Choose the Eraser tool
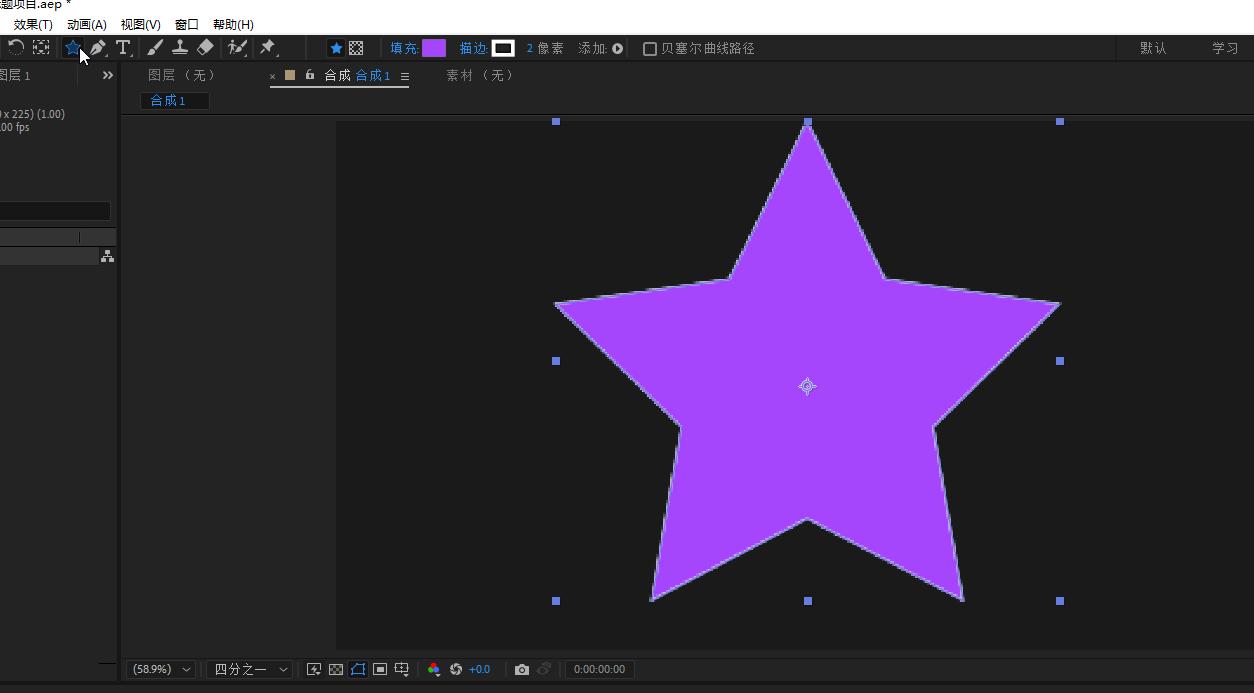Viewport: 1254px width, 693px height. pos(205,47)
